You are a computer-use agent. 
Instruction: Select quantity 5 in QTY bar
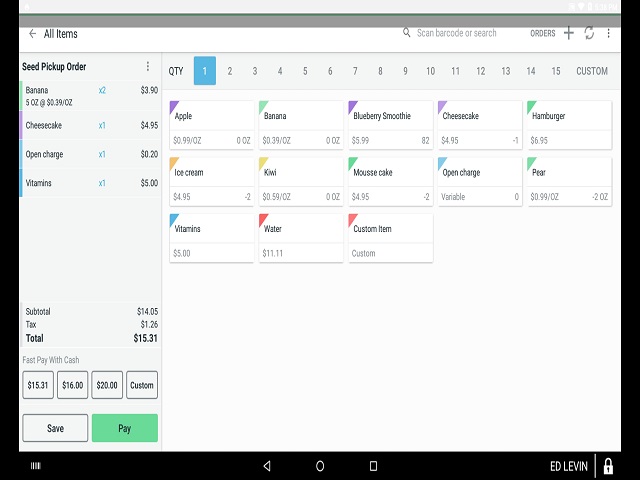pos(305,71)
